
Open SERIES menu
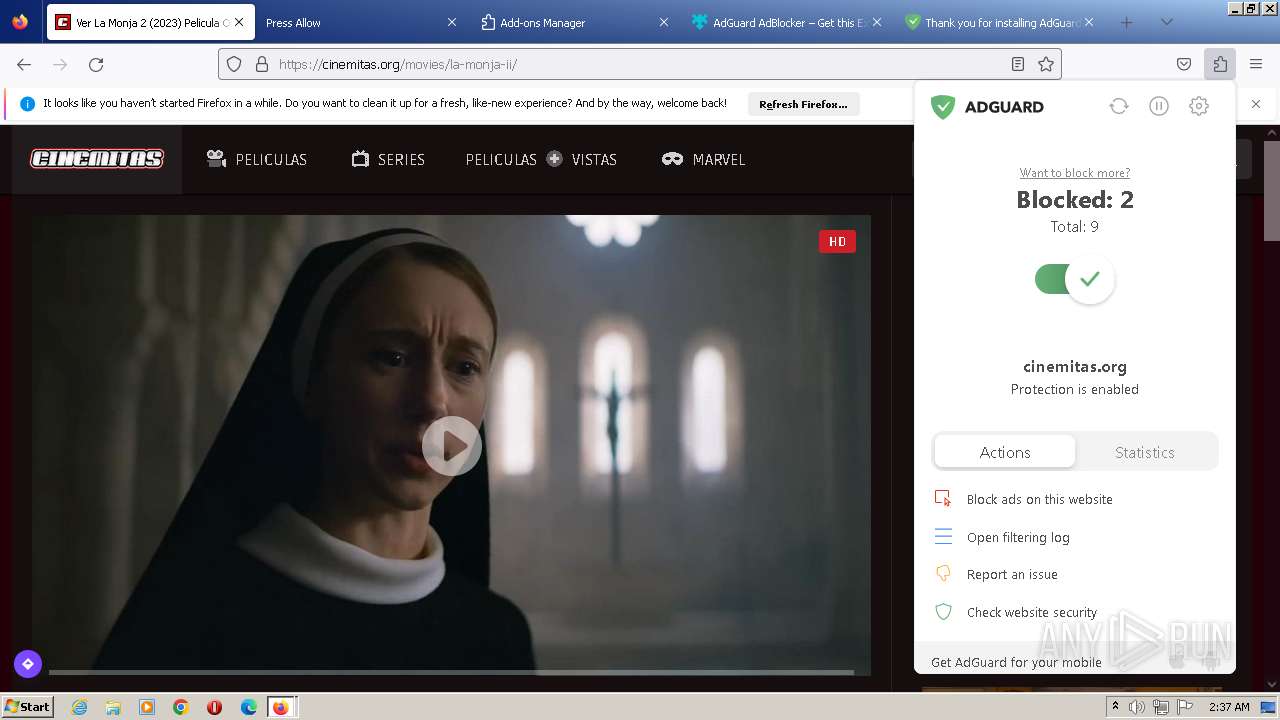pos(388,159)
